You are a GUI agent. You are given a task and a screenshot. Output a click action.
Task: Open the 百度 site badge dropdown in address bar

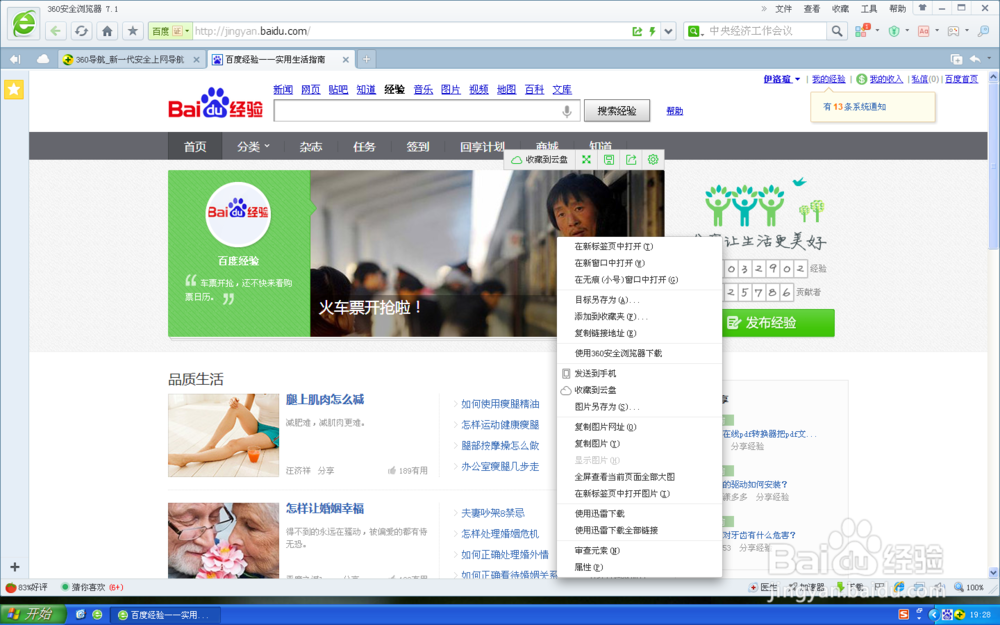pyautogui.click(x=170, y=31)
